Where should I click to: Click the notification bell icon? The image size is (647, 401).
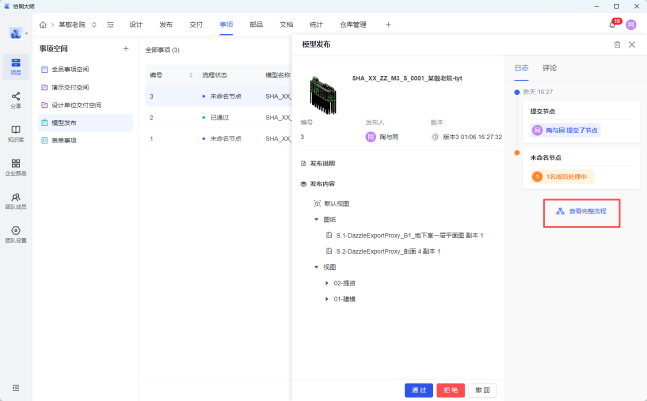point(612,24)
